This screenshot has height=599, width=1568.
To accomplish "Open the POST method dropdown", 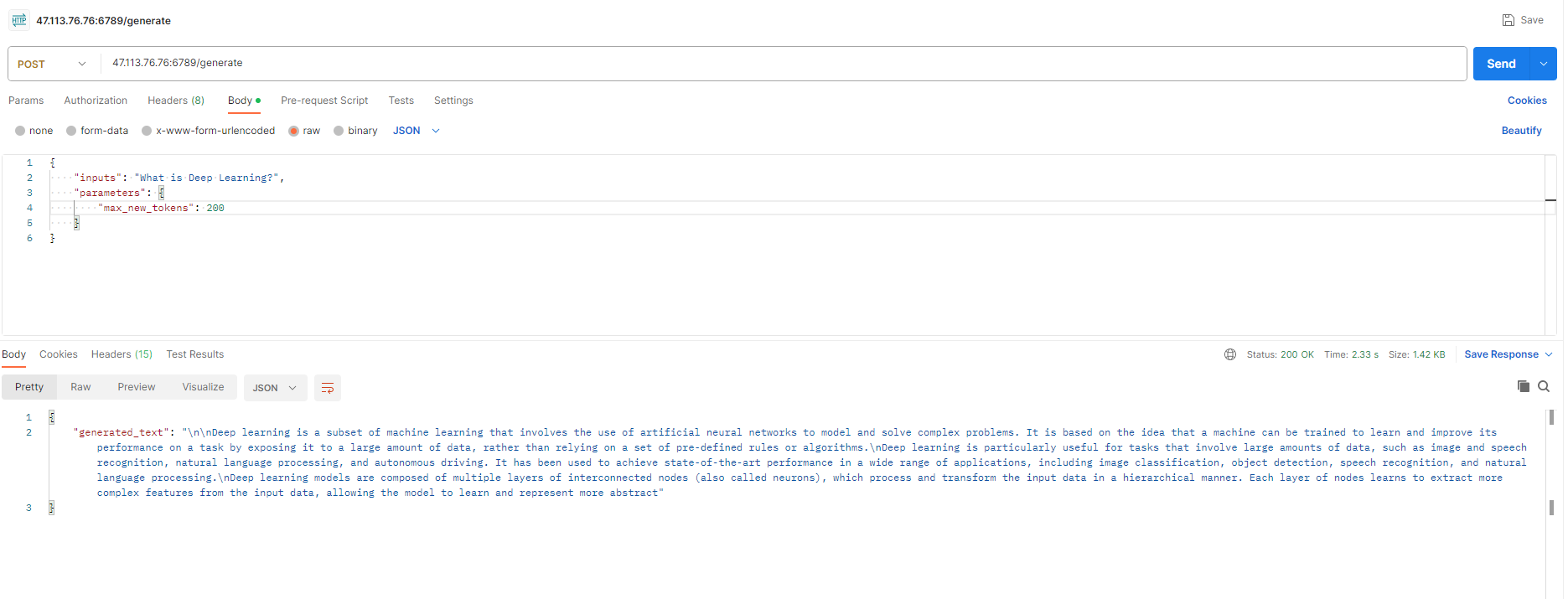I will (x=52, y=64).
